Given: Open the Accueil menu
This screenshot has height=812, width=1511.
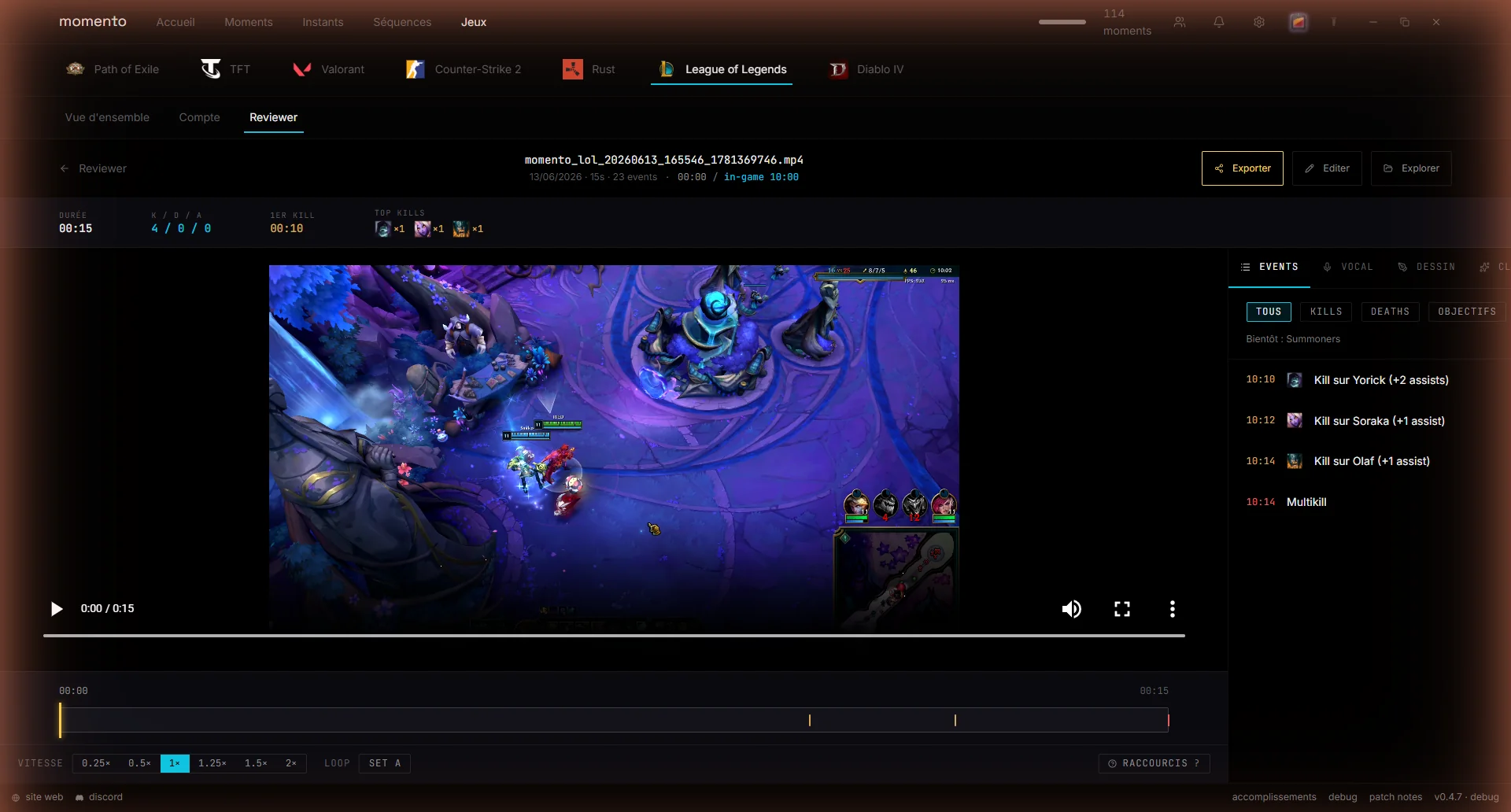Looking at the screenshot, I should tap(175, 22).
